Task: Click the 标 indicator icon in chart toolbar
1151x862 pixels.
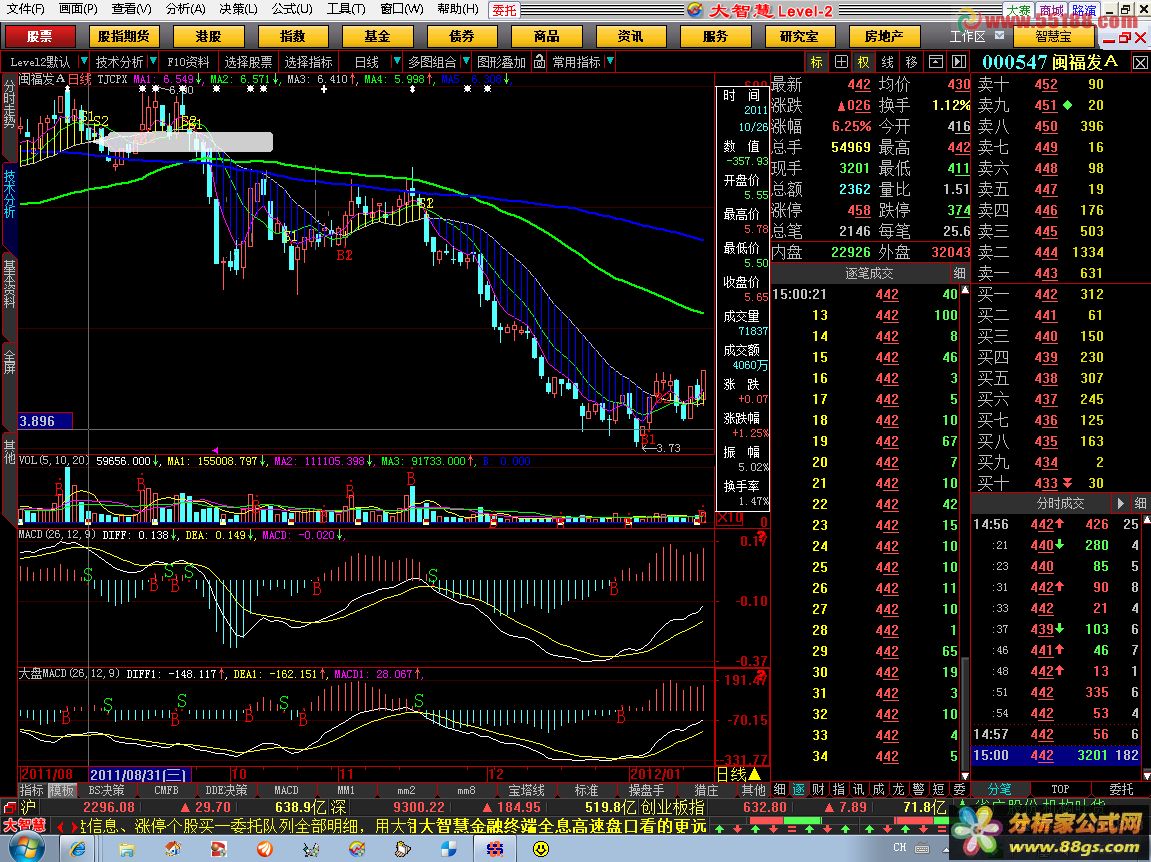Action: tap(816, 62)
